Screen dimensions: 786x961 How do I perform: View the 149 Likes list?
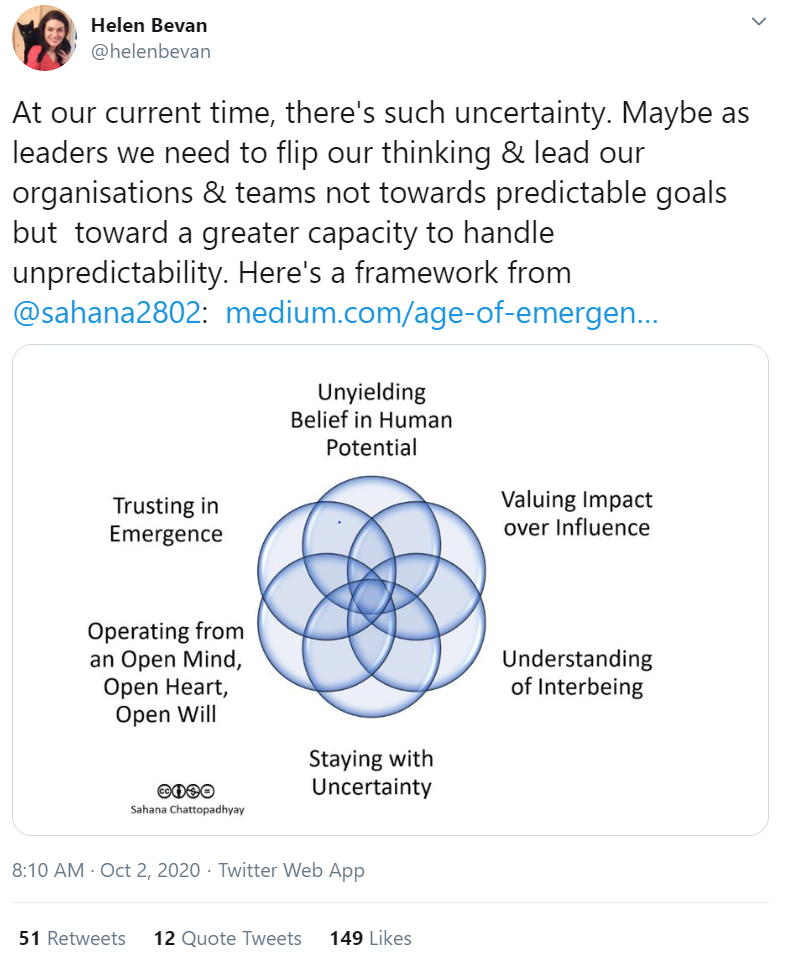pos(371,938)
